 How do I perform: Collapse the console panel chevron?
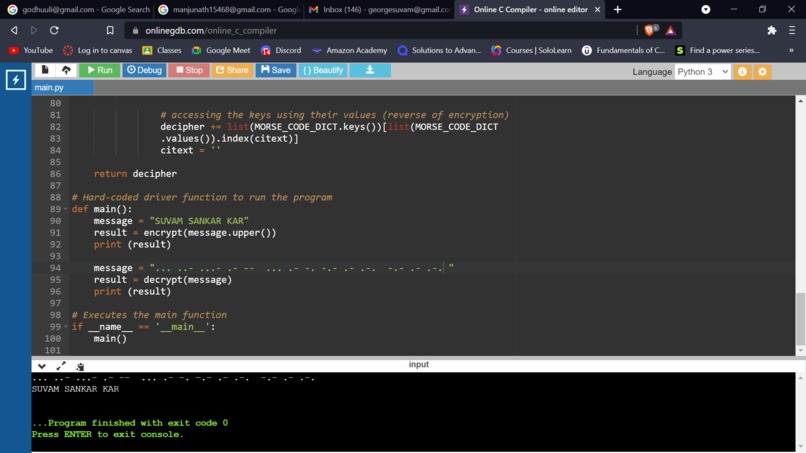point(42,366)
